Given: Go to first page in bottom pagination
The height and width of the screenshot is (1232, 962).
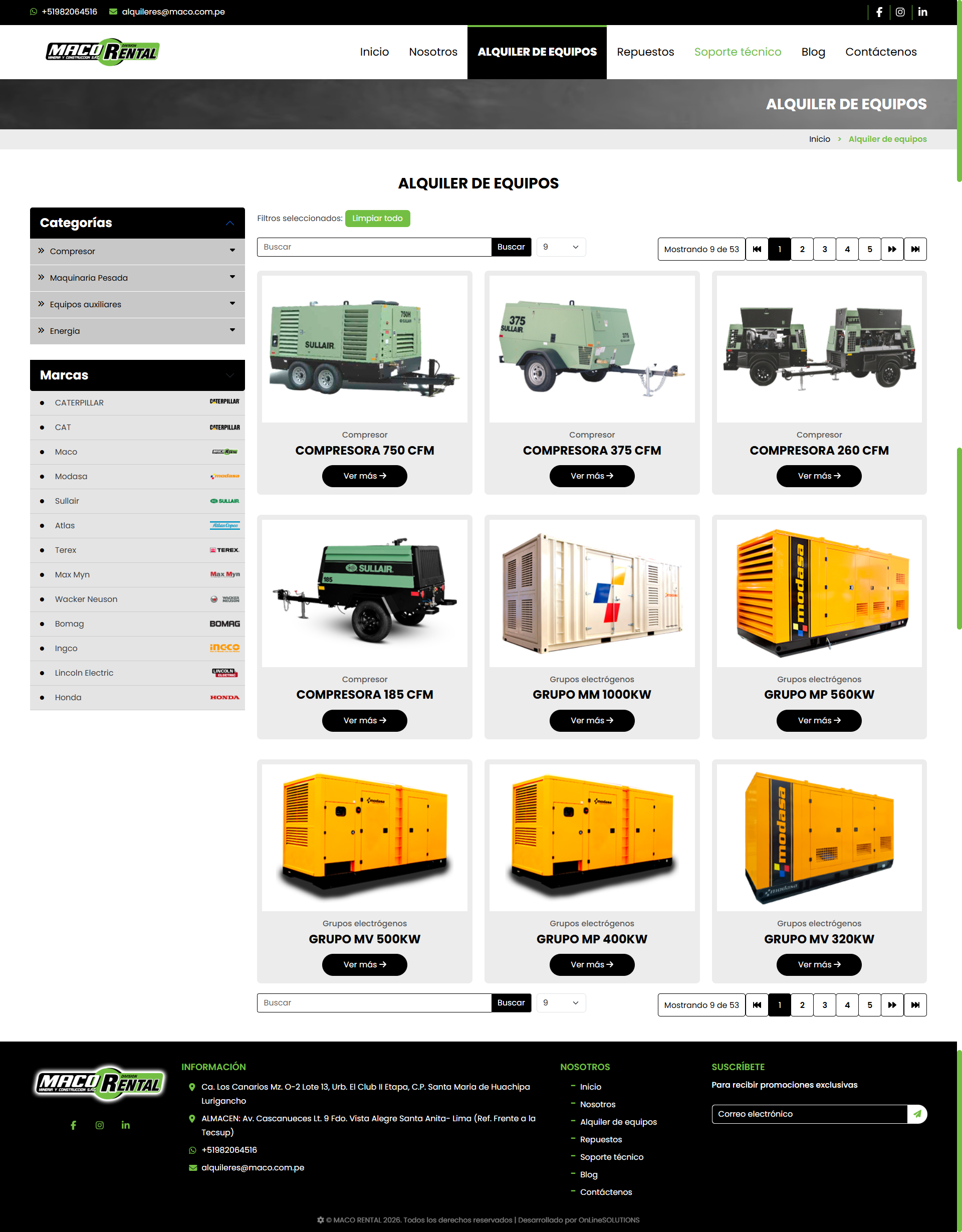Looking at the screenshot, I should point(757,1004).
